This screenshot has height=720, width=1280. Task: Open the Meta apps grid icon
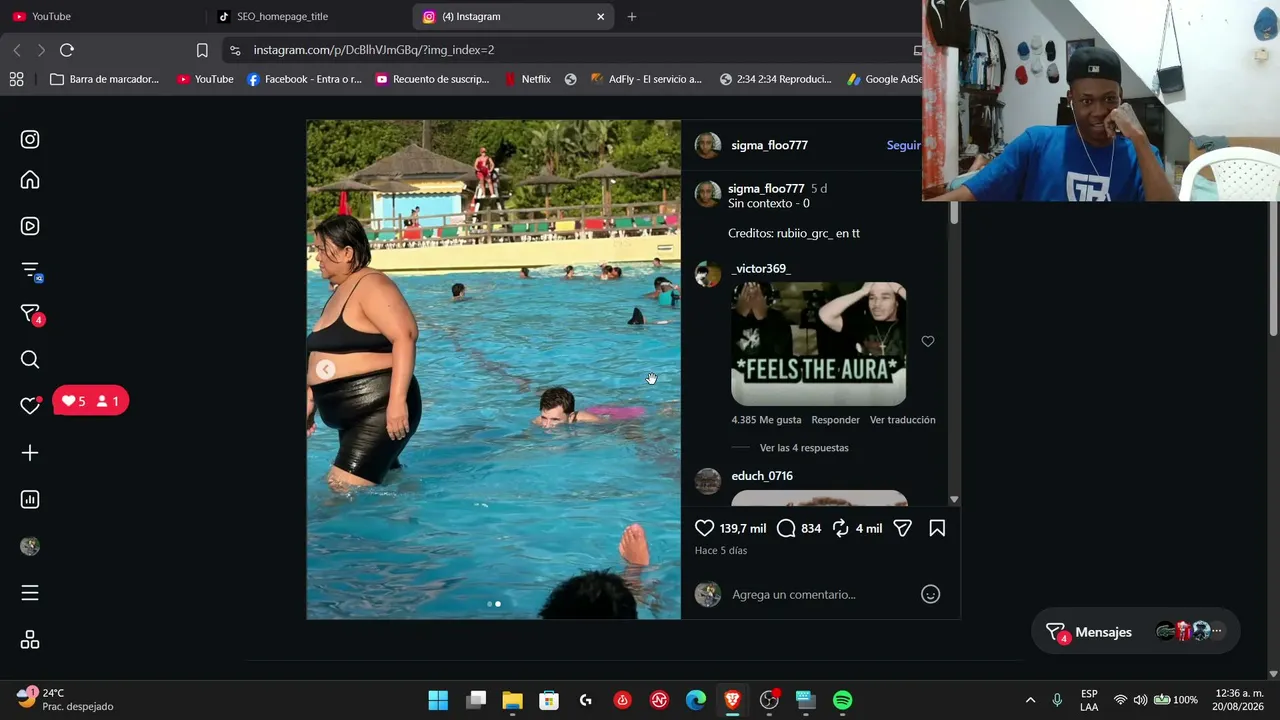[x=30, y=640]
